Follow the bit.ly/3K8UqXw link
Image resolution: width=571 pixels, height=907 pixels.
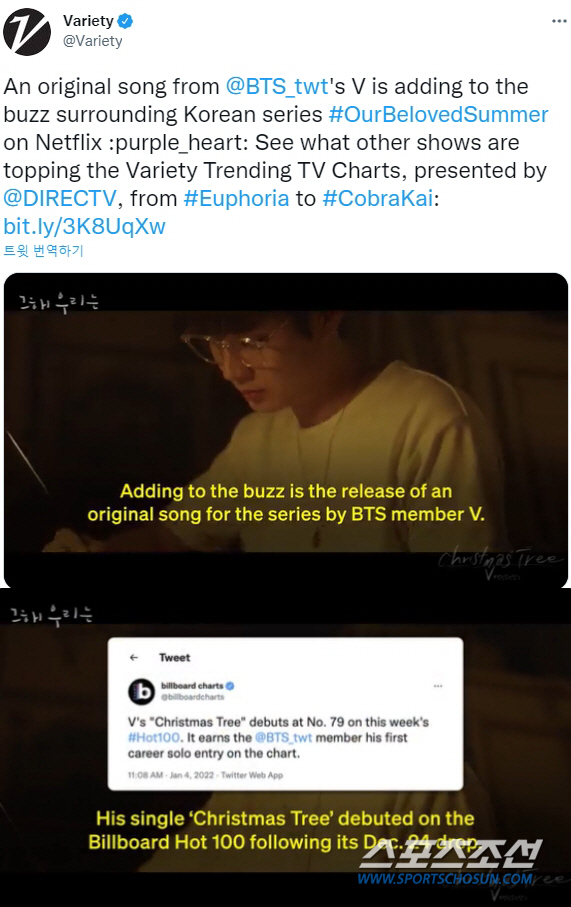click(84, 226)
